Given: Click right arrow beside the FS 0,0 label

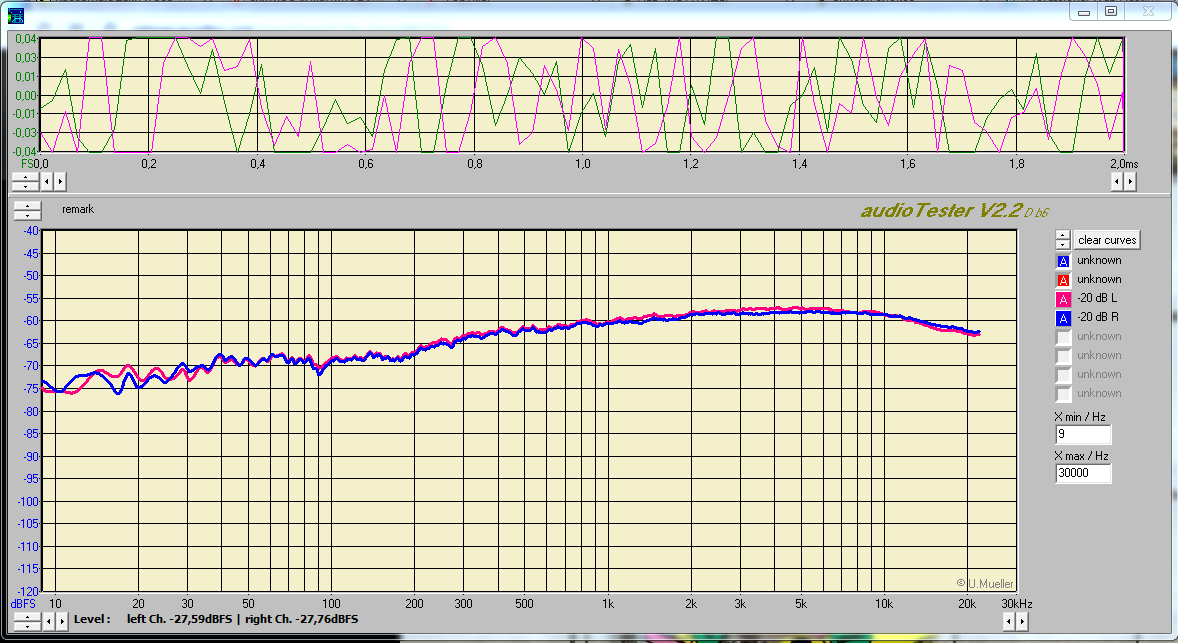Looking at the screenshot, I should point(60,182).
